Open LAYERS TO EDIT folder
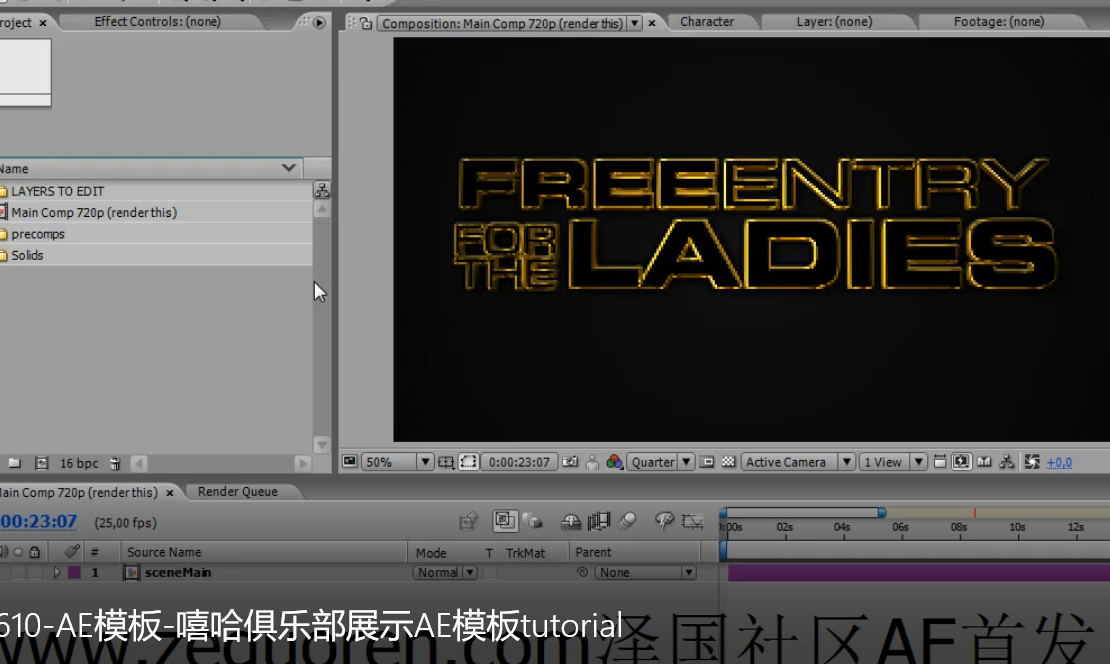Screen dimensions: 1110x664 [x=57, y=191]
